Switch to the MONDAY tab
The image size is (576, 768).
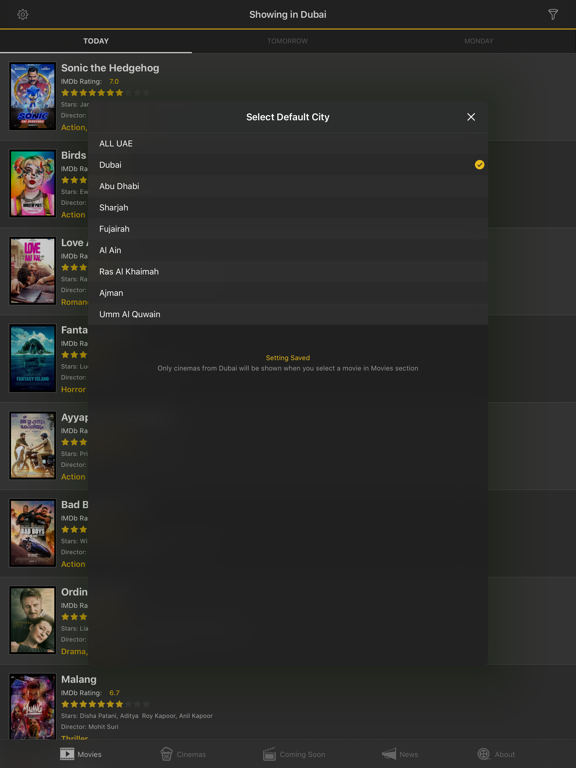[479, 41]
